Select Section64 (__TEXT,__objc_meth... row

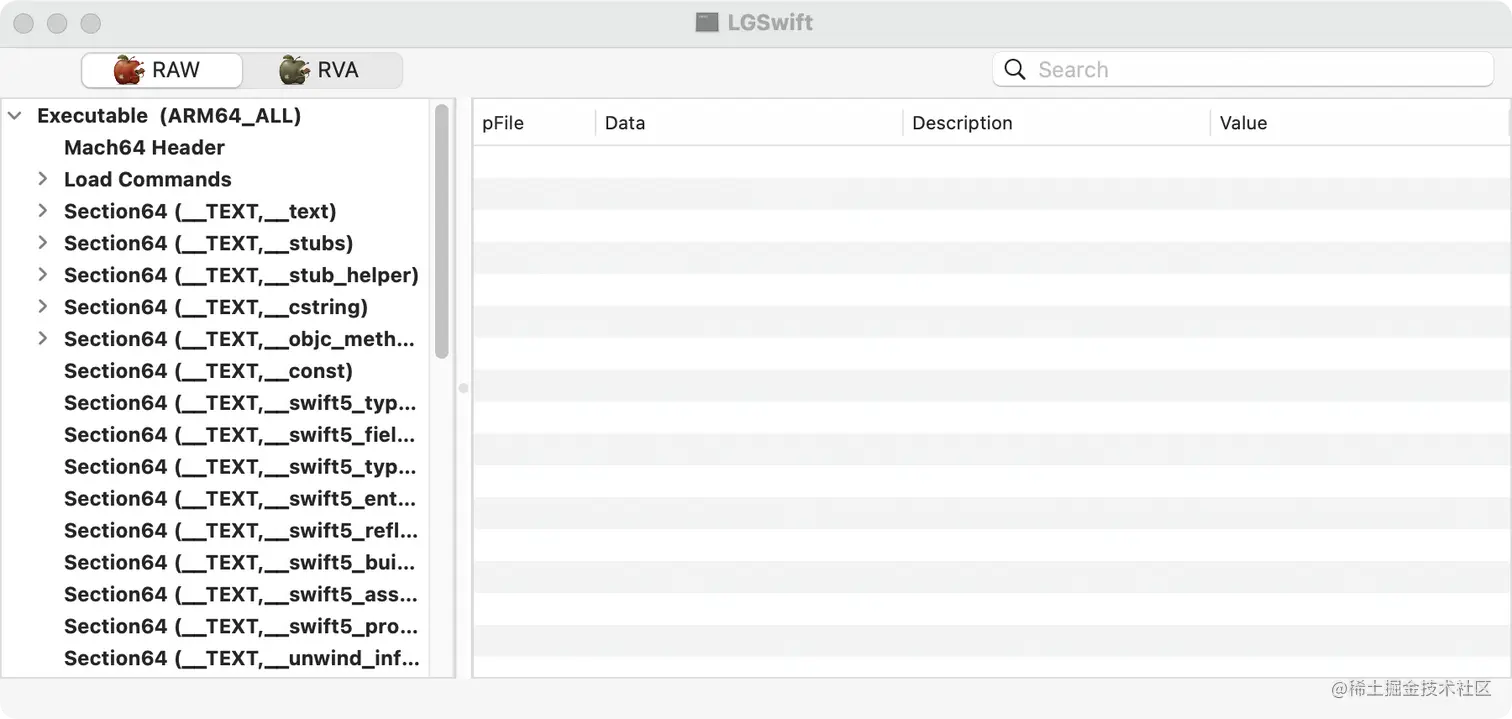216,339
